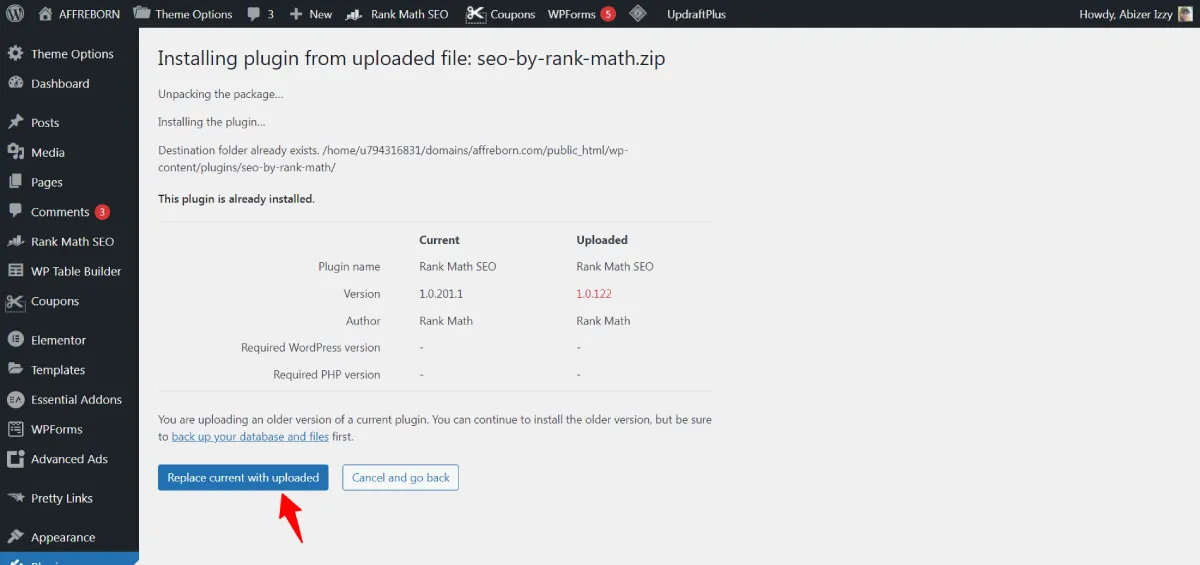Open Appearance in the sidebar
This screenshot has height=565, width=1200.
63,537
